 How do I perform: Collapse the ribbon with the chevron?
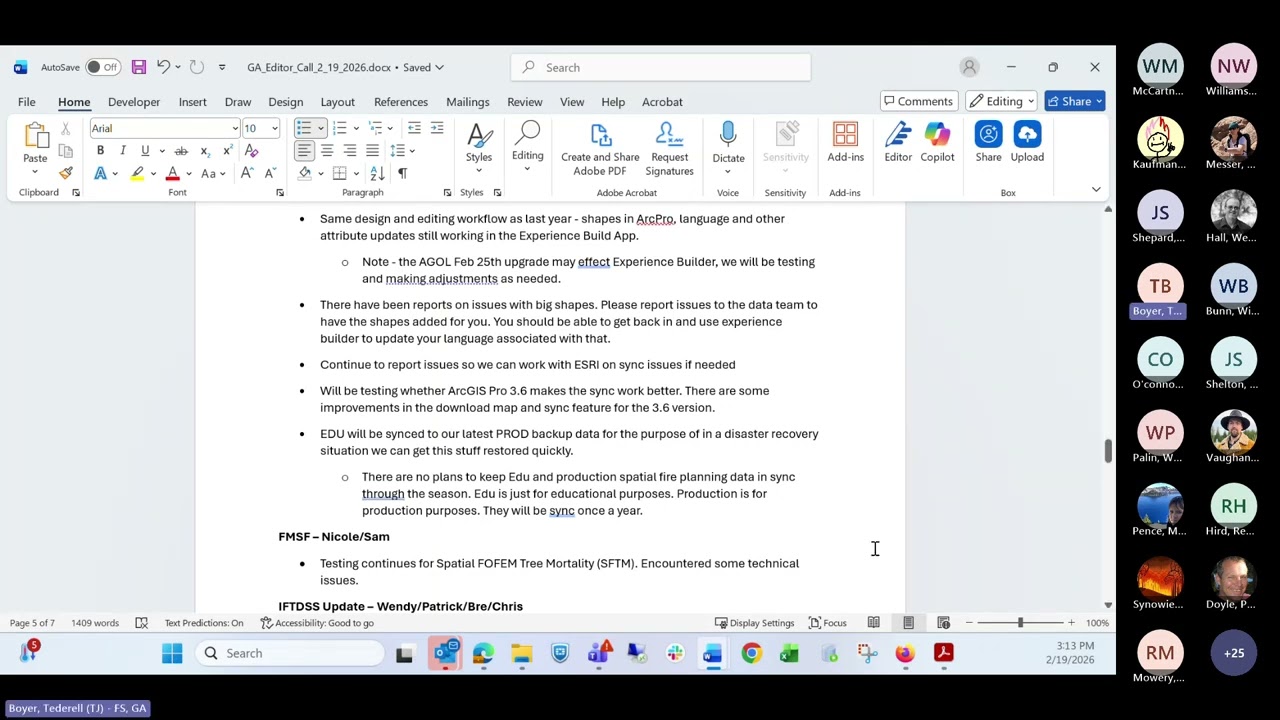(1096, 190)
